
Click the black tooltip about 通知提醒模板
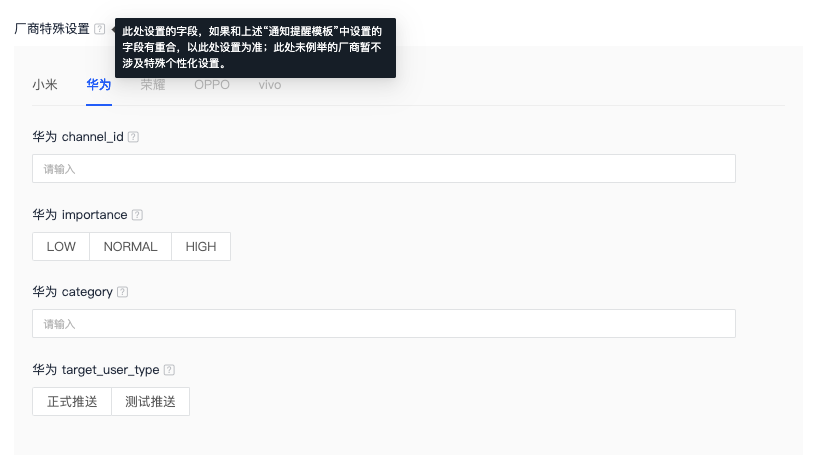(x=255, y=48)
